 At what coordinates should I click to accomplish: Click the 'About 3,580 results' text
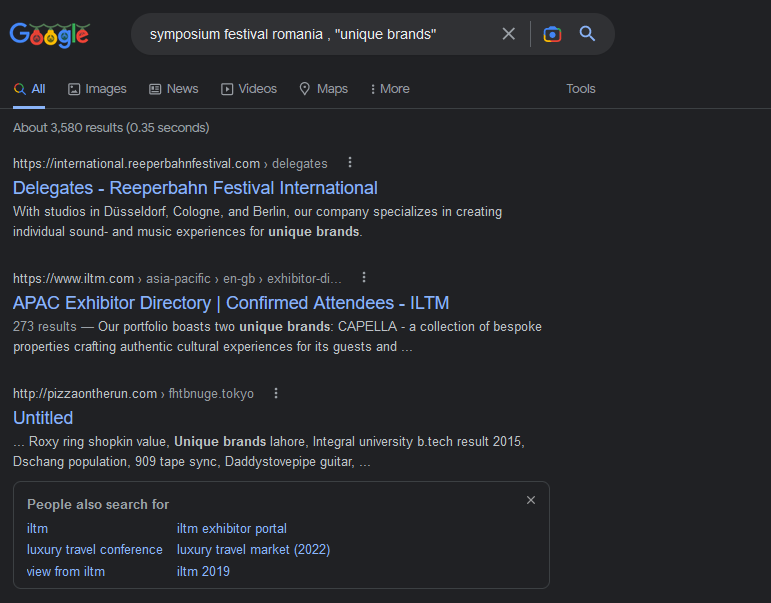point(111,128)
